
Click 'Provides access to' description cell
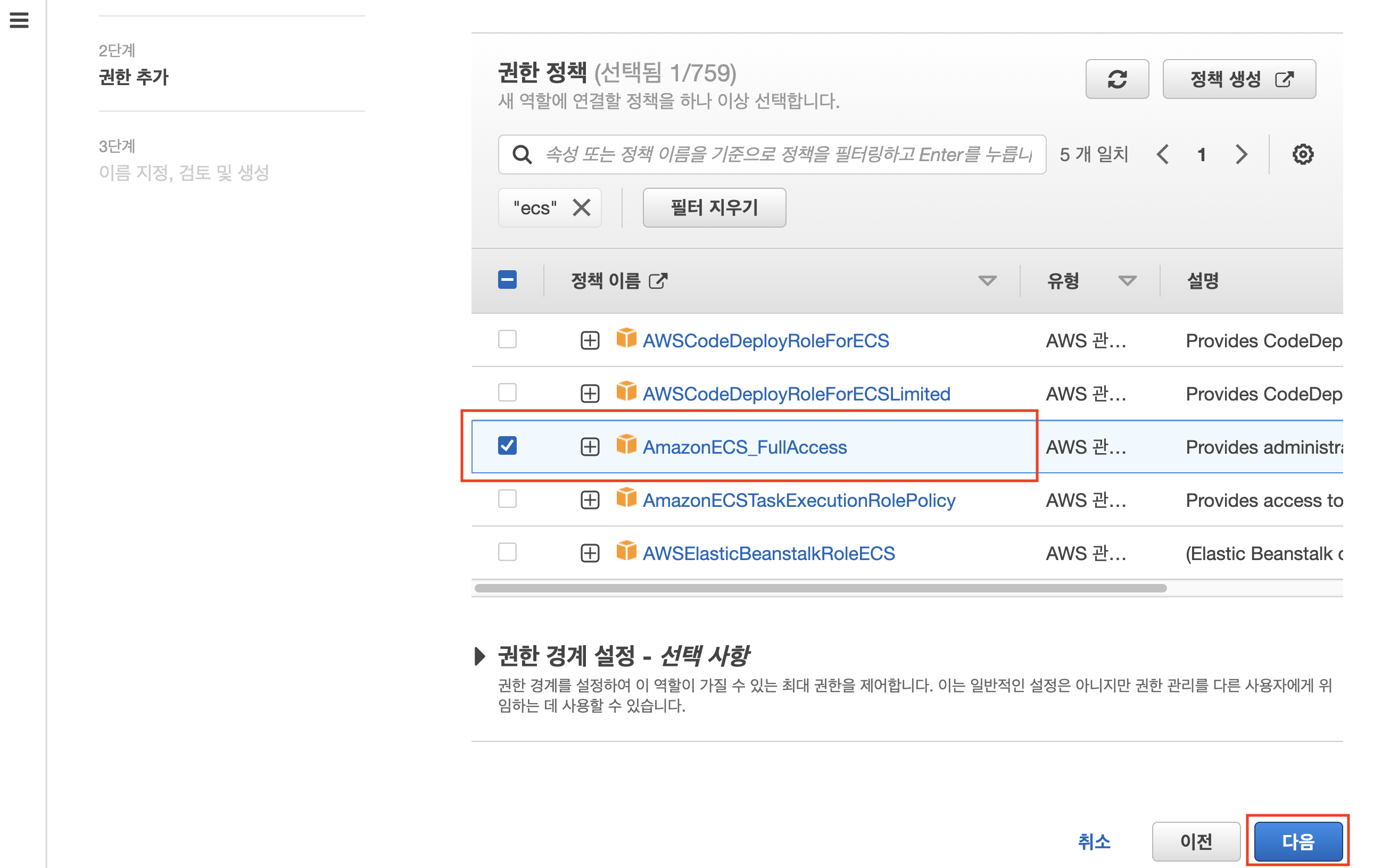tap(1264, 500)
